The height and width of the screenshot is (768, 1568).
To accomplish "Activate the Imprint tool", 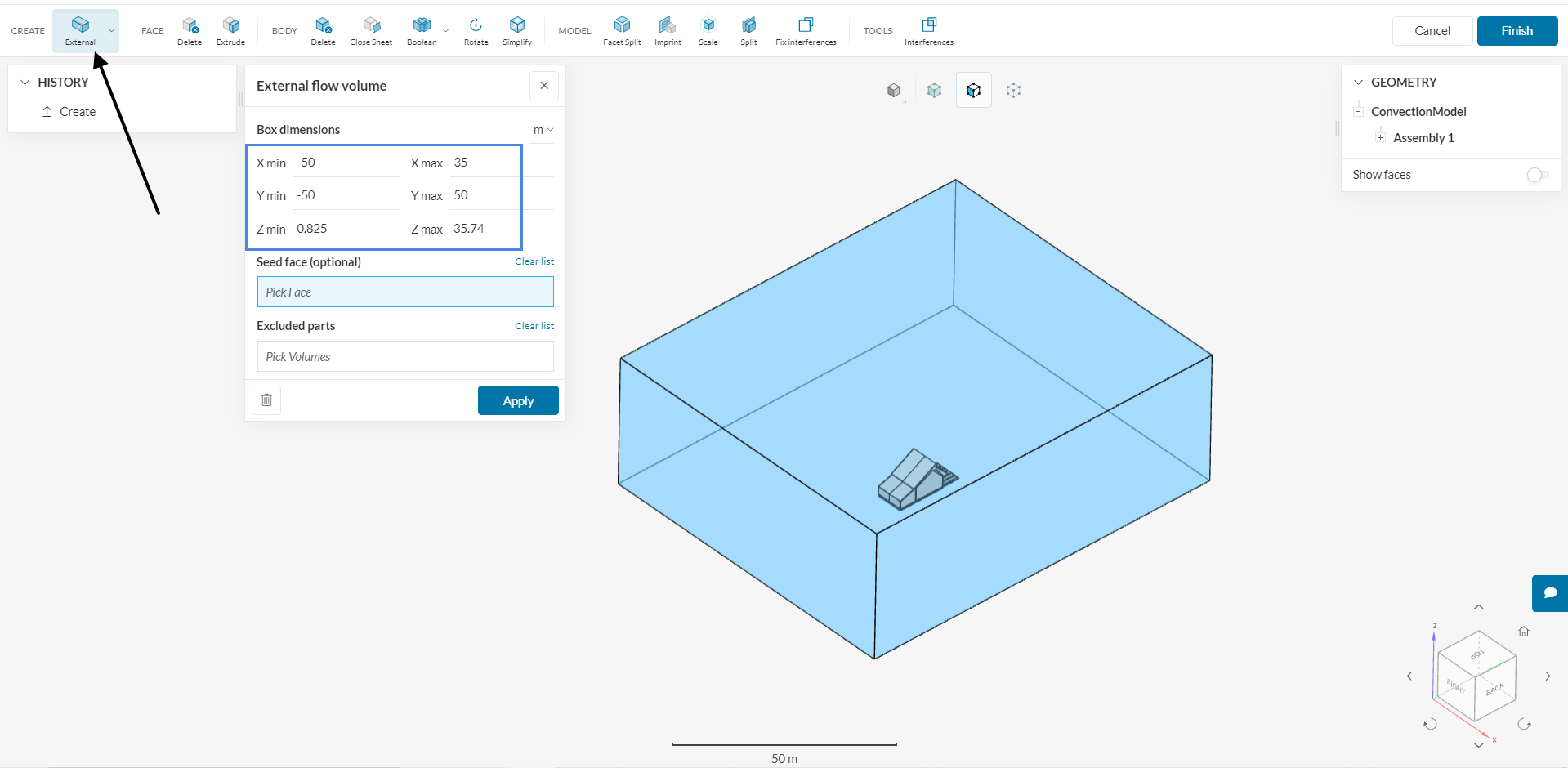I will (x=668, y=31).
